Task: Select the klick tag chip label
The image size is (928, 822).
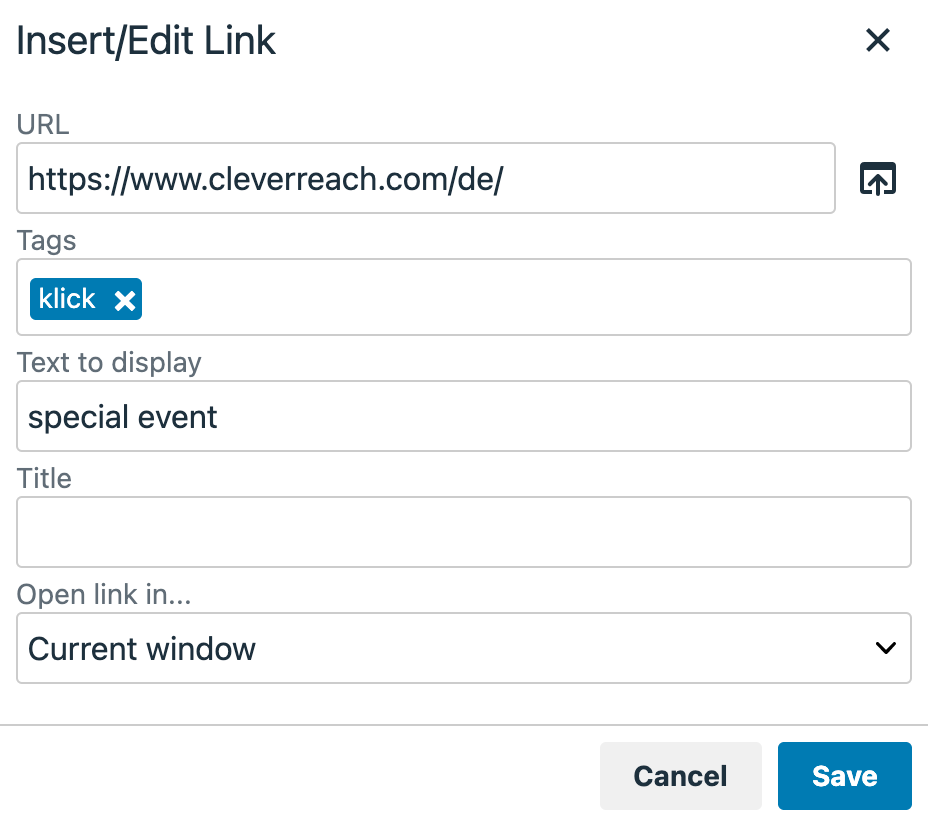Action: (67, 299)
